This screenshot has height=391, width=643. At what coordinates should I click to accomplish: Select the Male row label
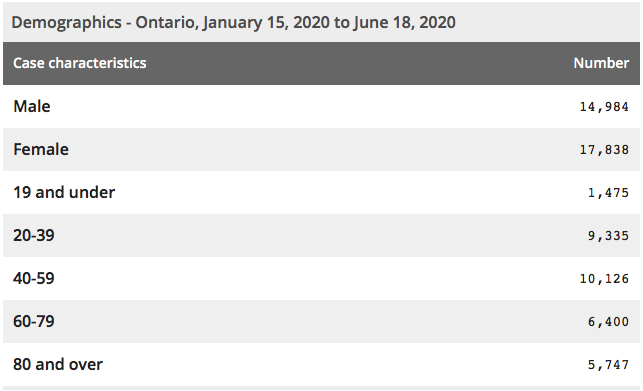point(32,106)
